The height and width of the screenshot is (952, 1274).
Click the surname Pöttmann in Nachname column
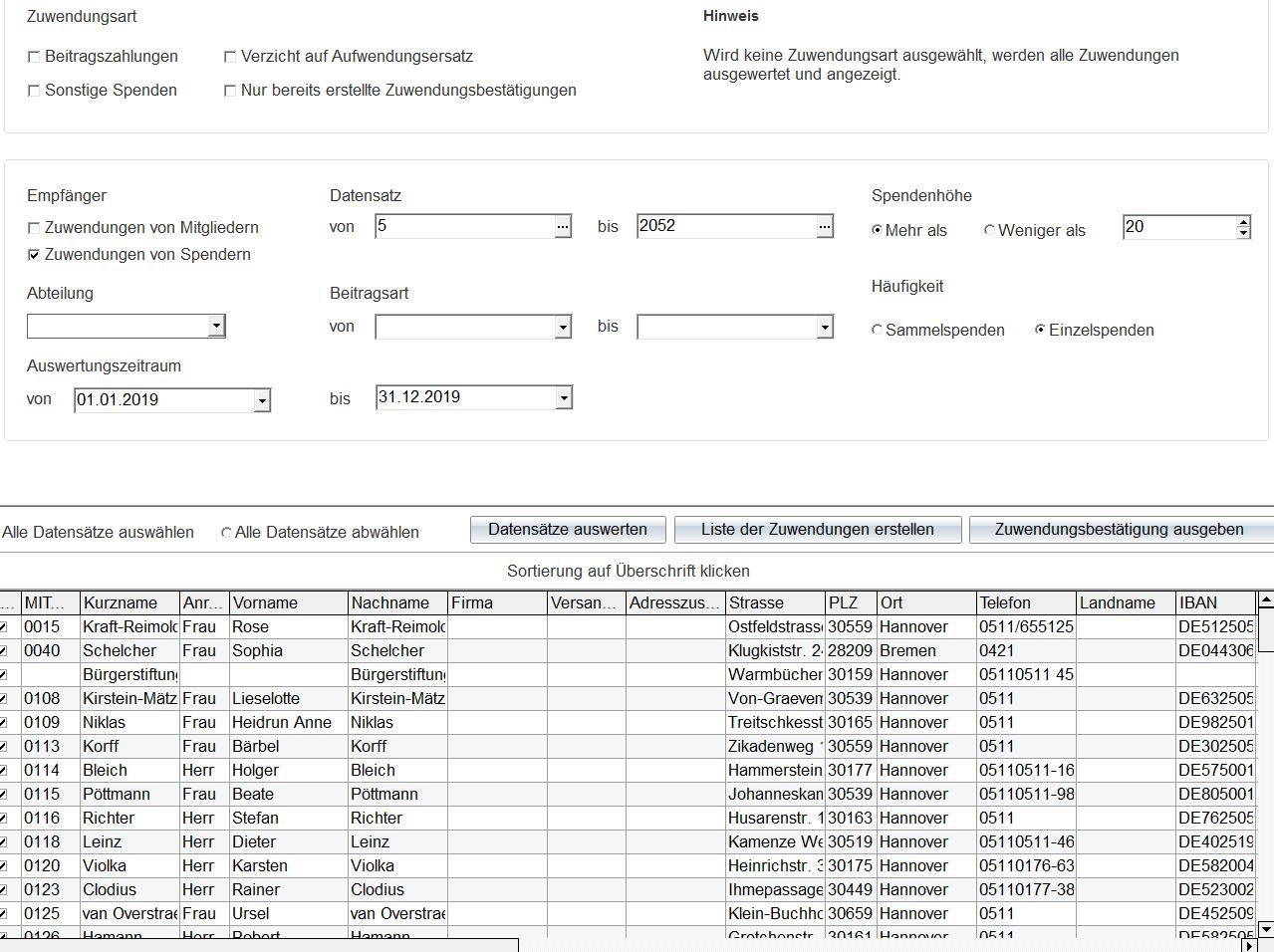pyautogui.click(x=397, y=794)
